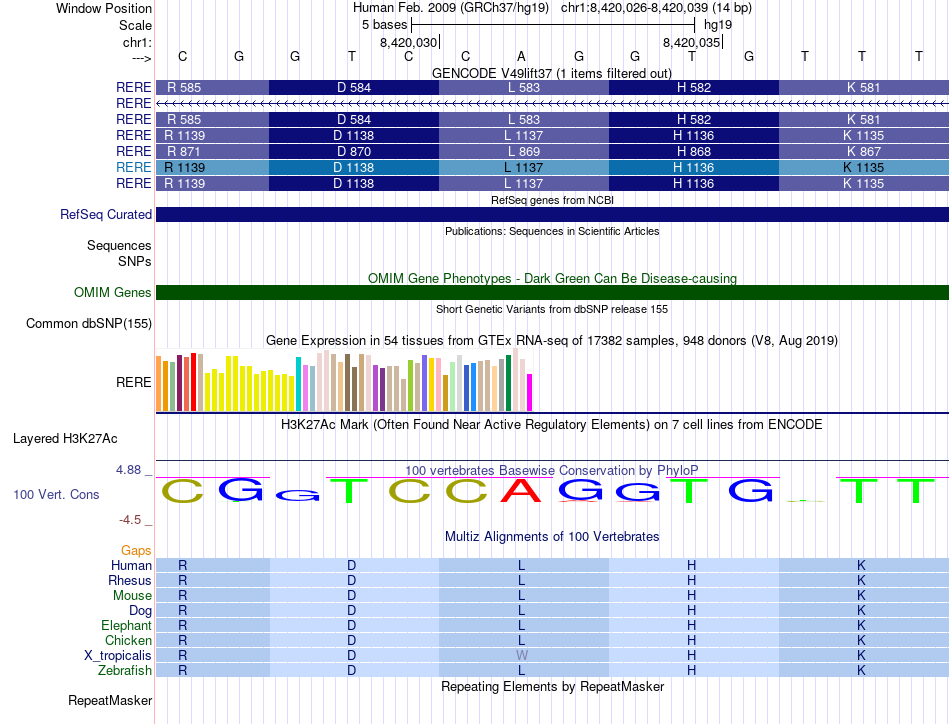Click the GENCODE V49lift37 track title

coord(552,73)
